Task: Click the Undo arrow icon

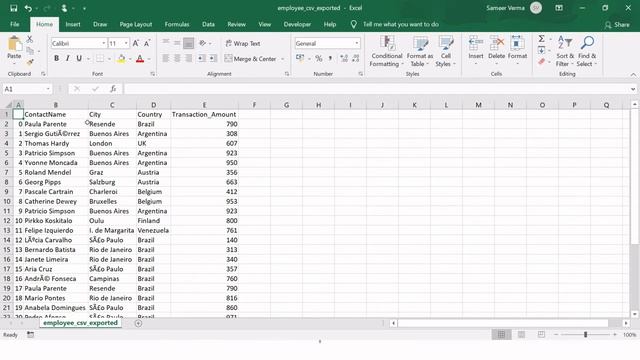Action: pyautogui.click(x=28, y=8)
